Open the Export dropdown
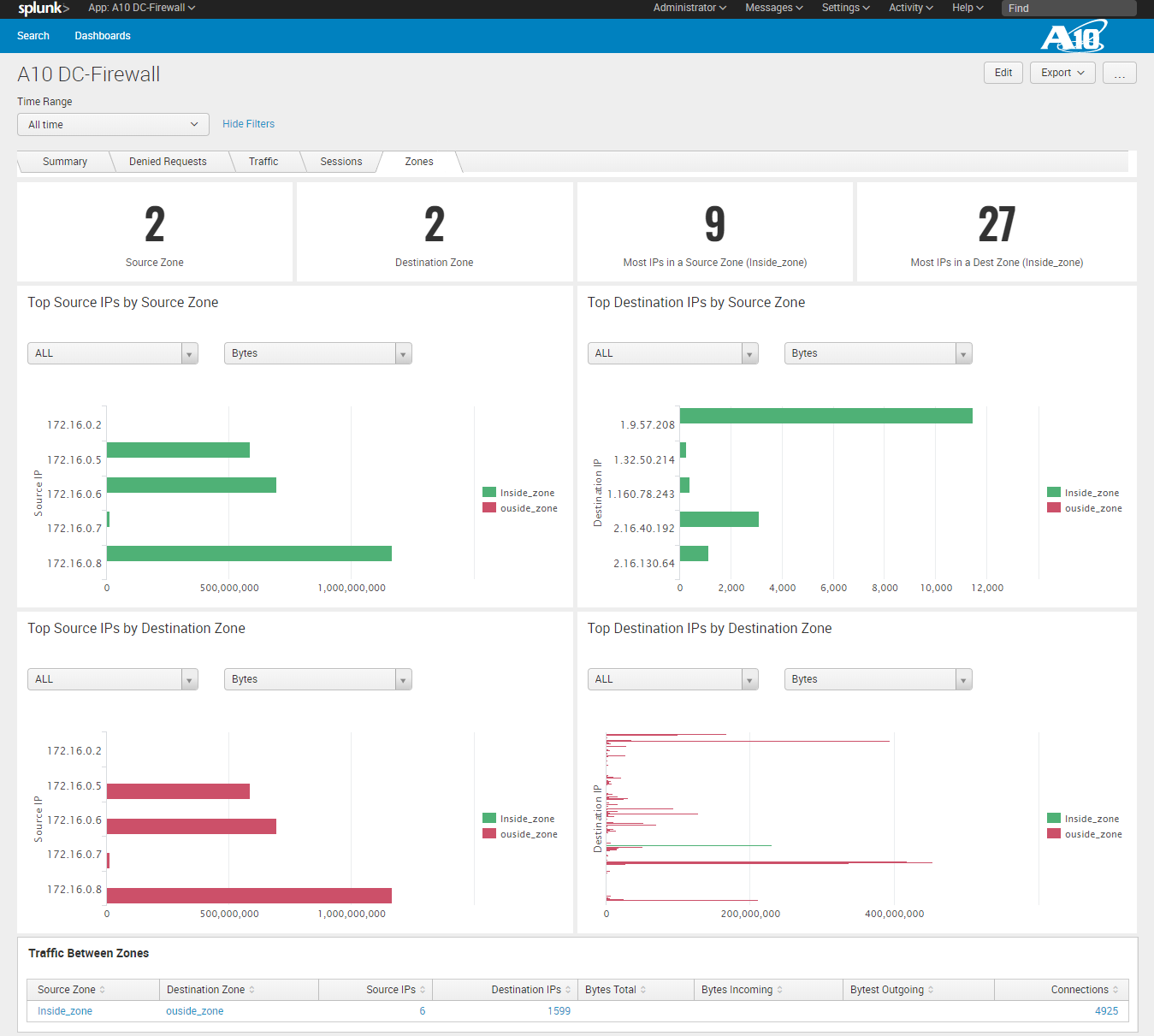Viewport: 1154px width, 1036px height. pyautogui.click(x=1062, y=73)
